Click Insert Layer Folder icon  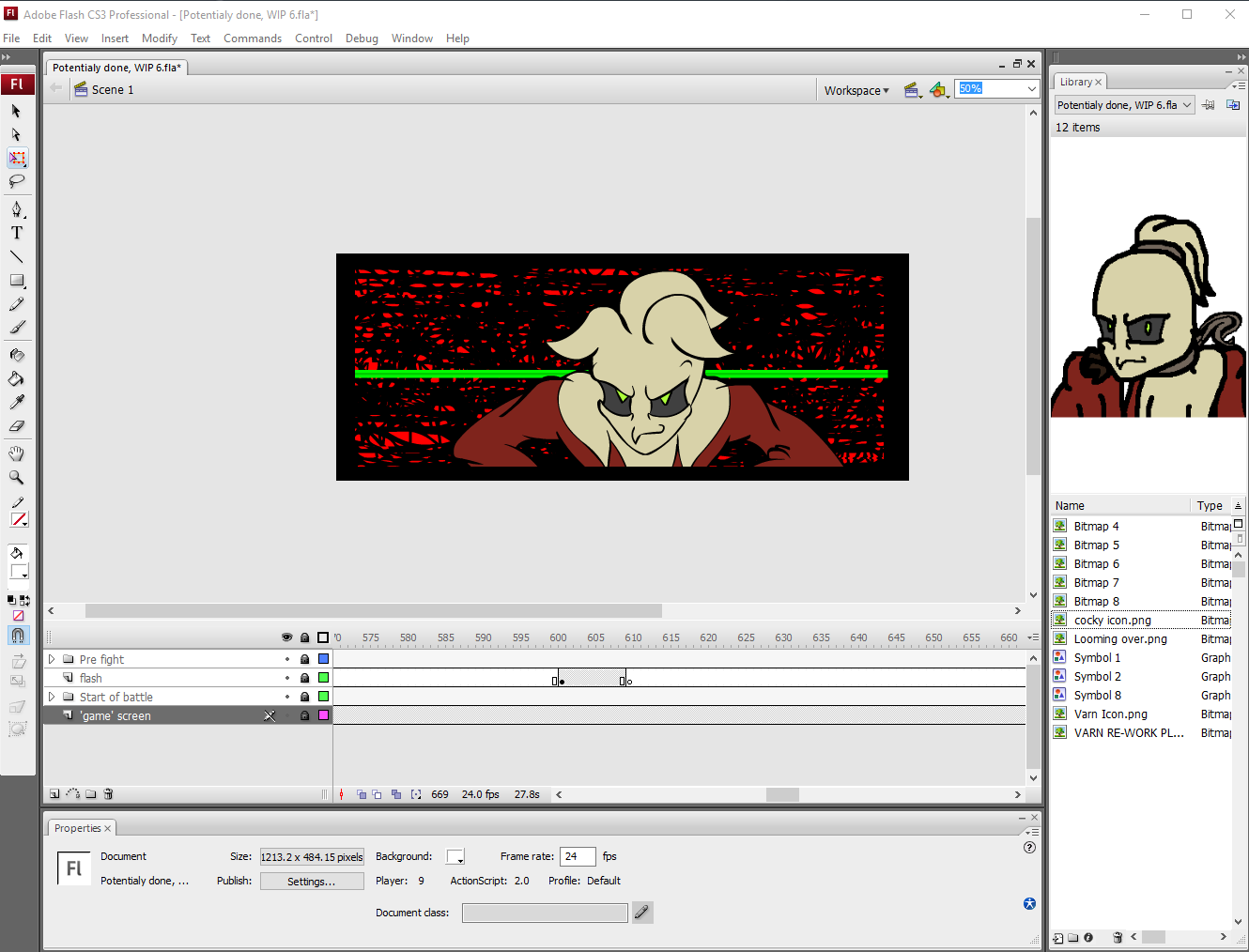pos(91,794)
